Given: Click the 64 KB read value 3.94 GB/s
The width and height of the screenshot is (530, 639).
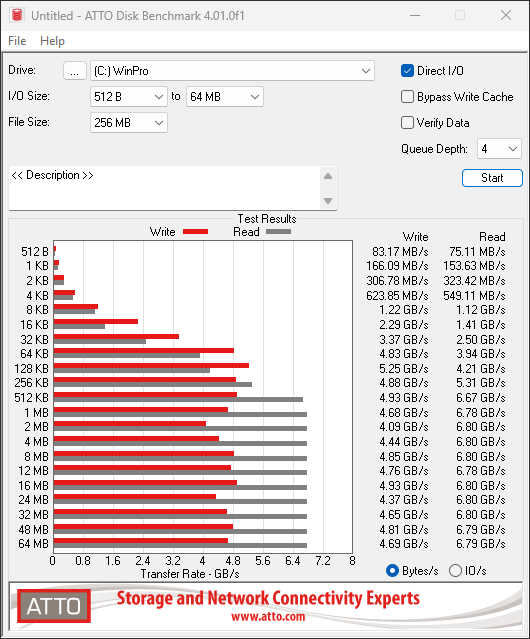Looking at the screenshot, I should (x=481, y=354).
